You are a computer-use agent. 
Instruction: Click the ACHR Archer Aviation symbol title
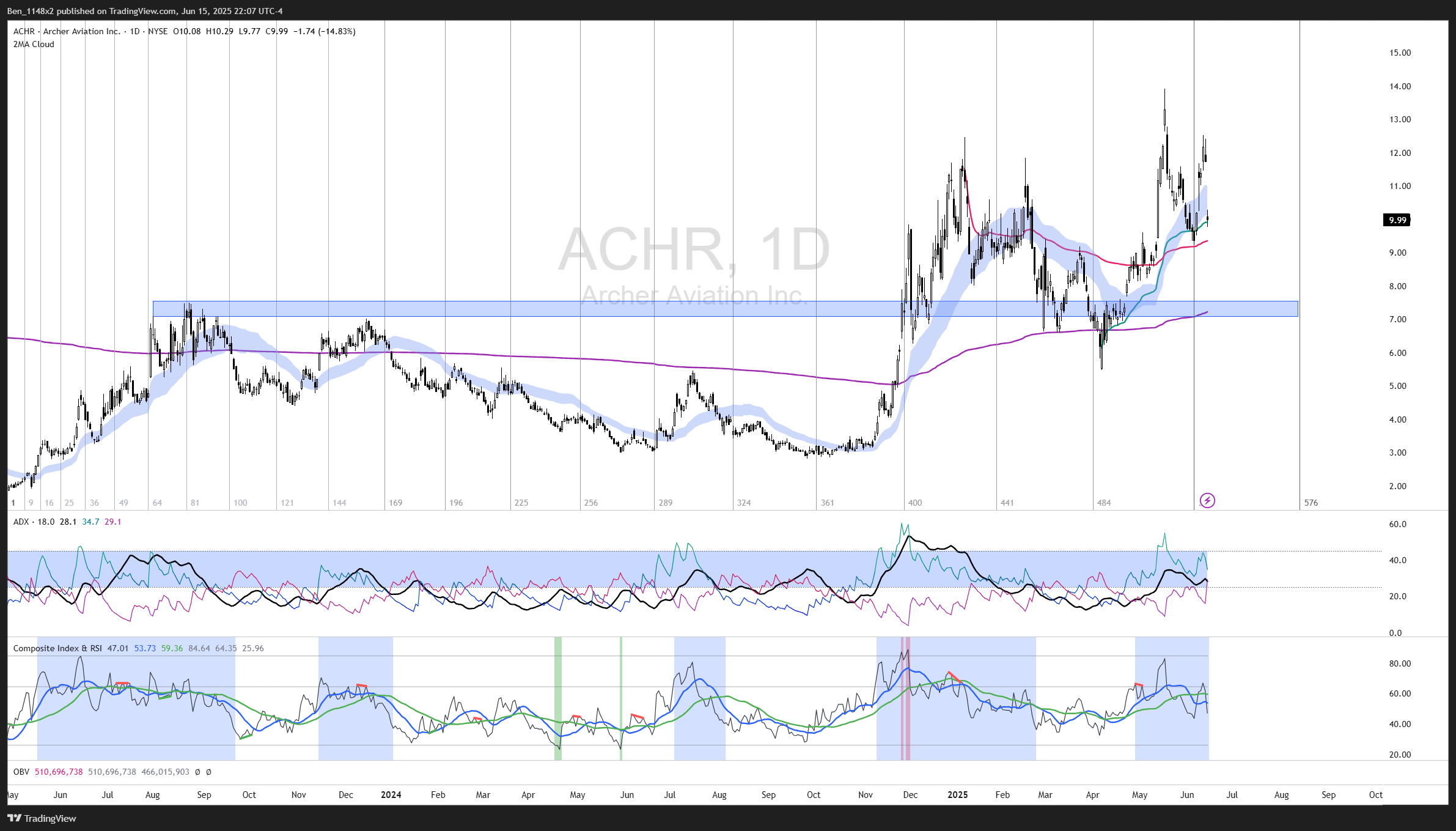67,31
